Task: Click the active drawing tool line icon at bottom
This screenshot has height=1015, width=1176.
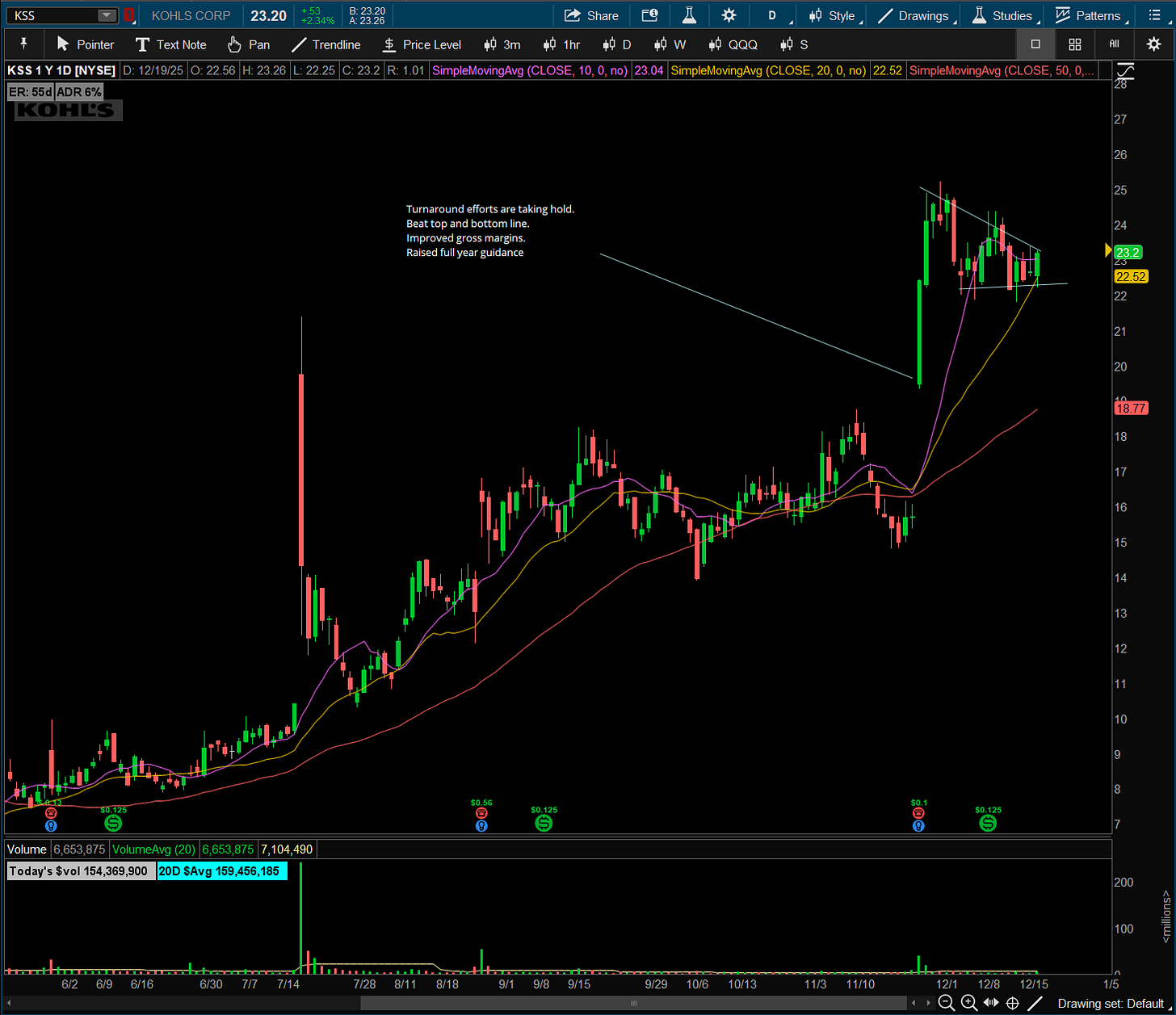Action: [x=1035, y=1004]
